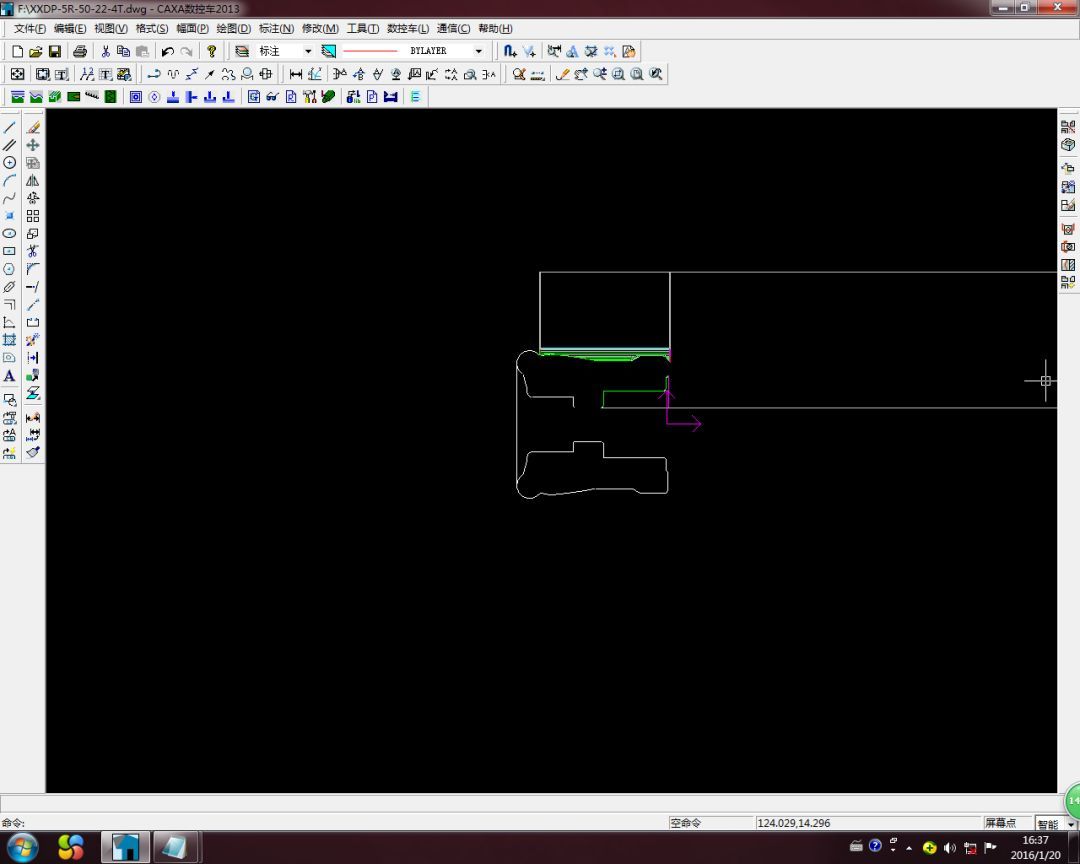Screen dimensions: 1080x864
Task: Open the 数控车(L) menu
Action: (407, 29)
